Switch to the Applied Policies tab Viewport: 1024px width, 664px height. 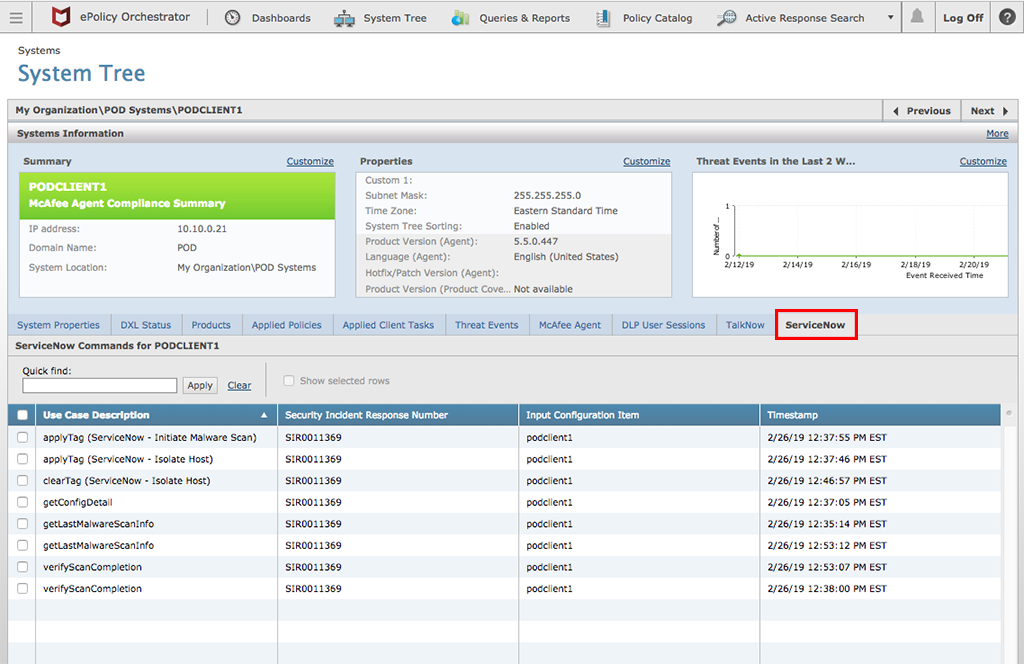tap(287, 325)
